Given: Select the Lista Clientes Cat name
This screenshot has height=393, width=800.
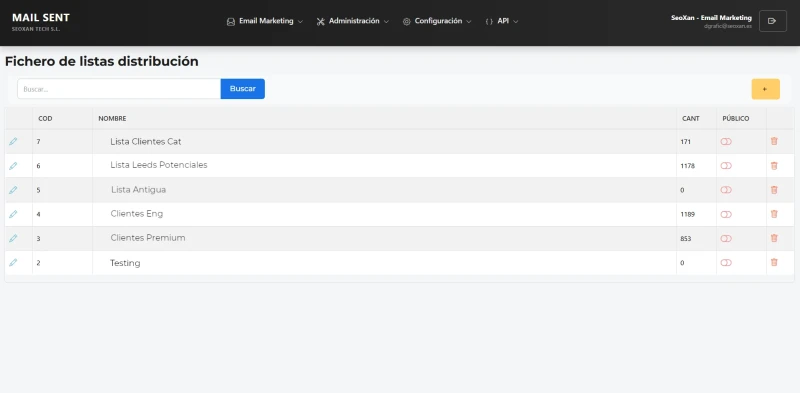Looking at the screenshot, I should tap(146, 141).
